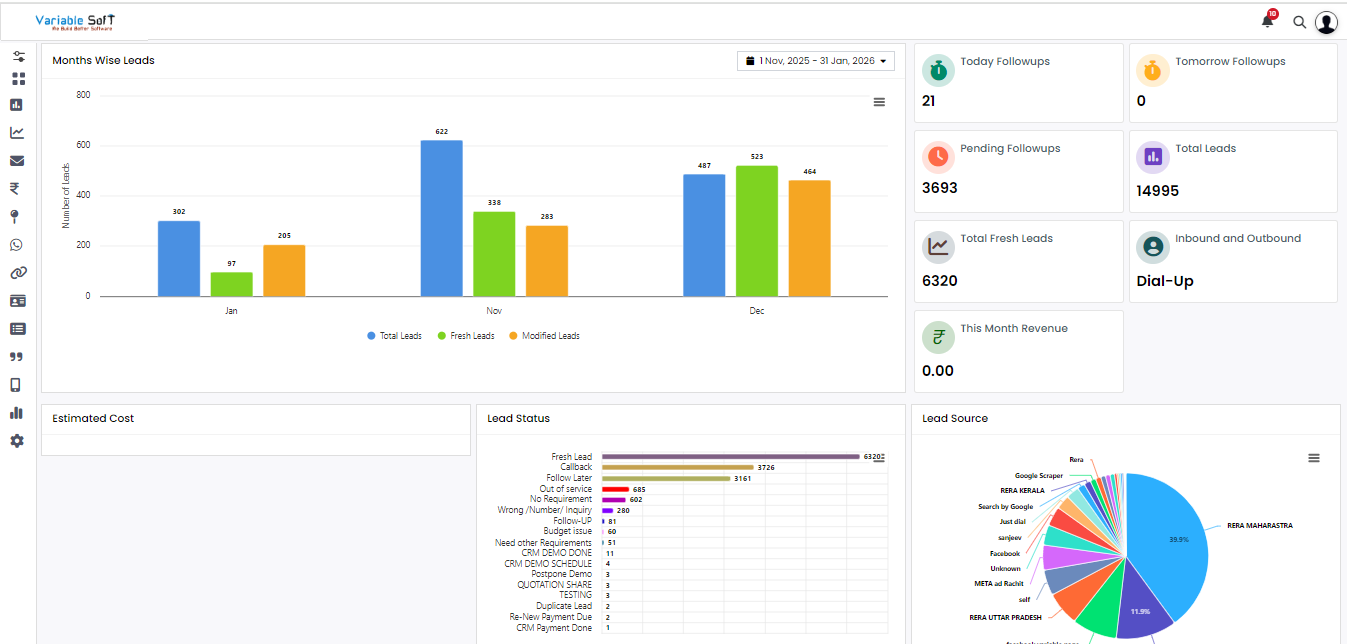This screenshot has width=1347, height=644.
Task: Open the notifications bell with red badge
Action: click(x=1266, y=21)
